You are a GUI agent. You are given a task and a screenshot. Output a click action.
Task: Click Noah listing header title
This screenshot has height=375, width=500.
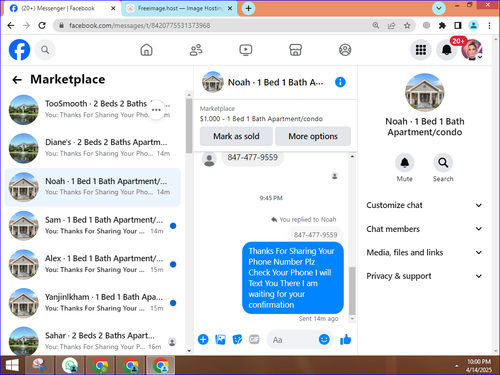tap(275, 82)
